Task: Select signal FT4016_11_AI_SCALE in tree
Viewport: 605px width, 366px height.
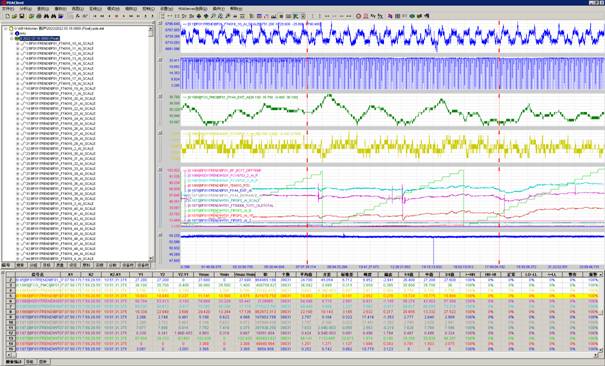Action: tap(60, 49)
